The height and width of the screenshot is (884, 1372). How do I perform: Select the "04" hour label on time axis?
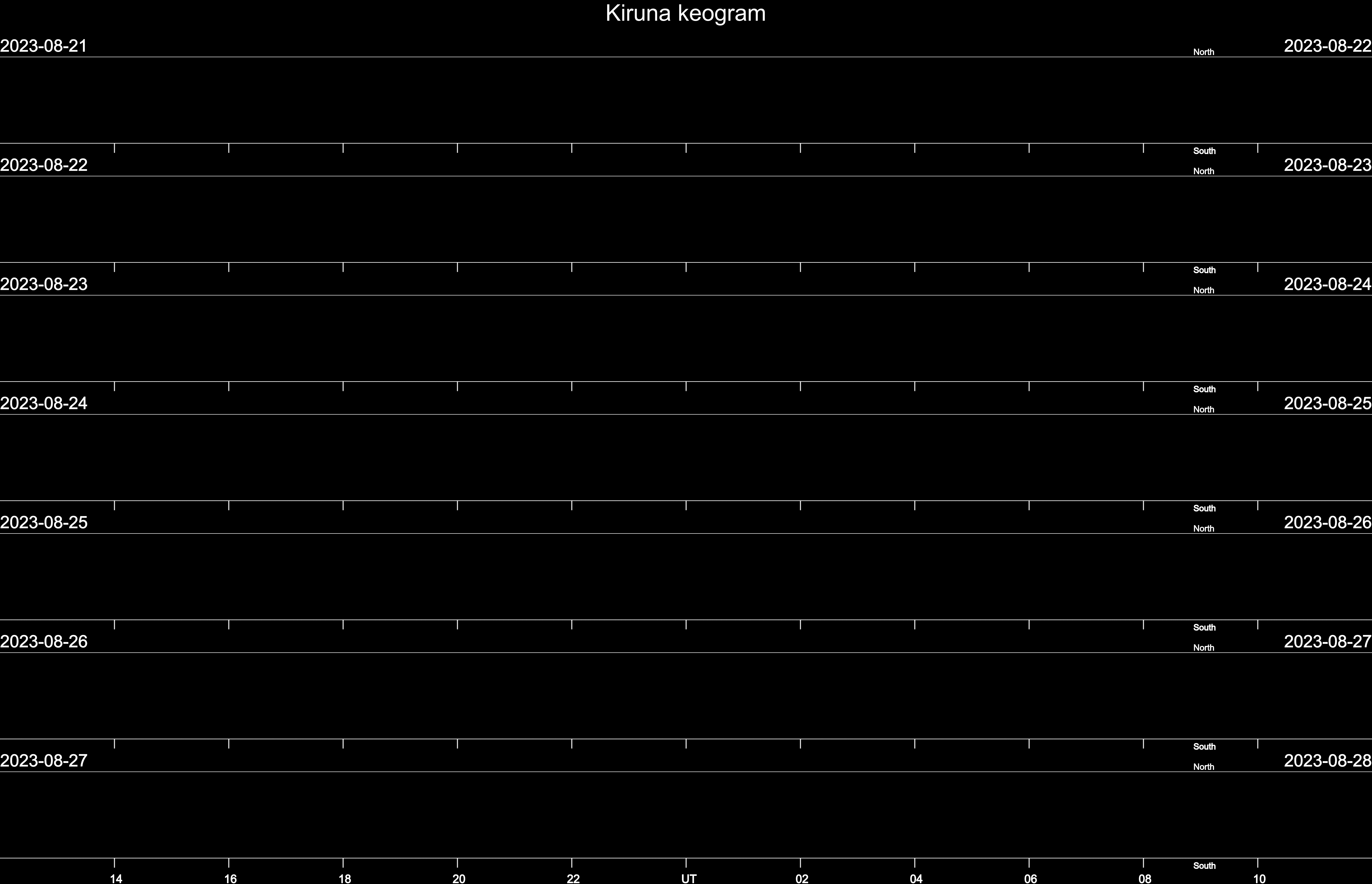tap(916, 878)
